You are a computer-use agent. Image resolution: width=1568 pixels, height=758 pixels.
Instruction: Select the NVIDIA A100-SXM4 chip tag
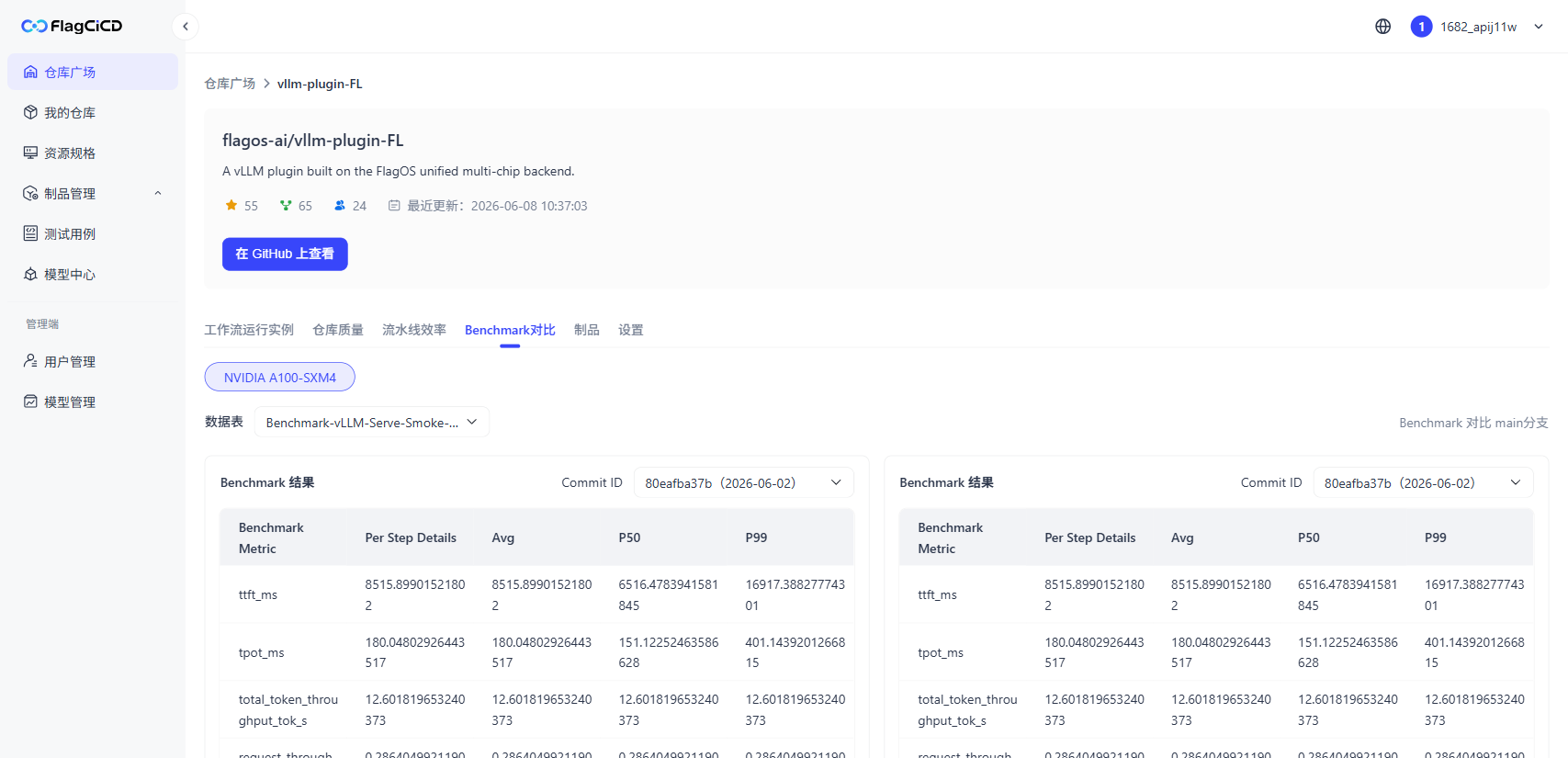[x=280, y=377]
